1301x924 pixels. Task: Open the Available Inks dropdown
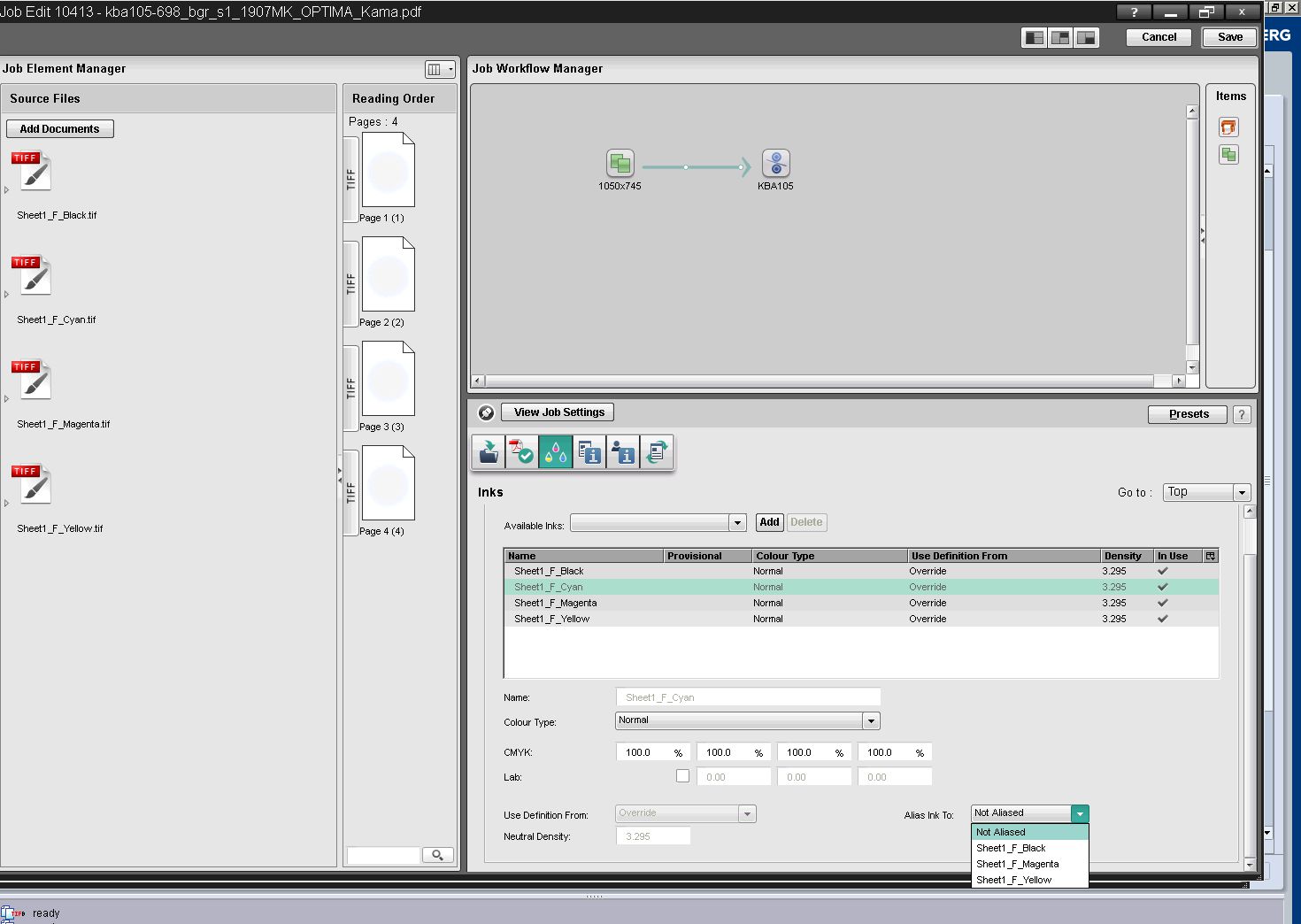pos(738,523)
